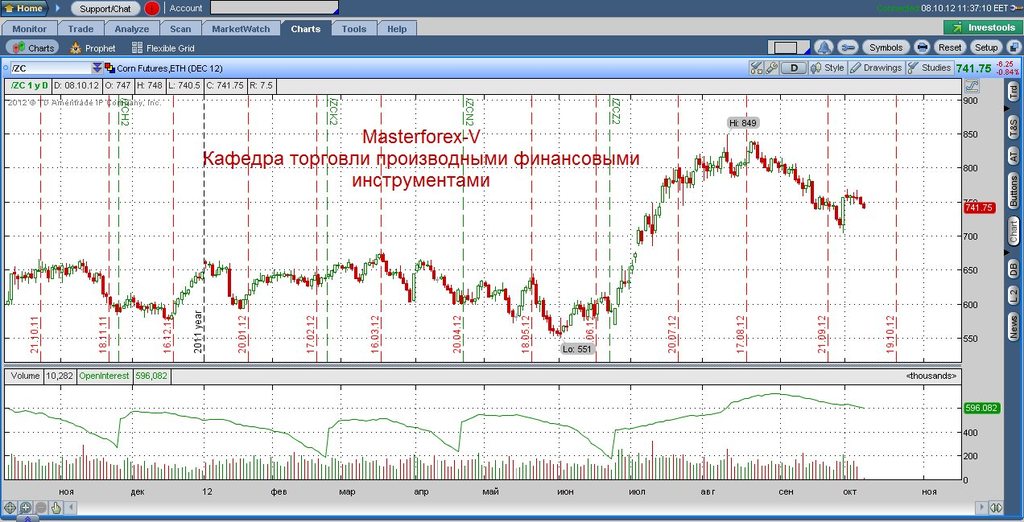Select the Prophet sub-tab
Screen dimensions: 1024x522
pyautogui.click(x=93, y=48)
